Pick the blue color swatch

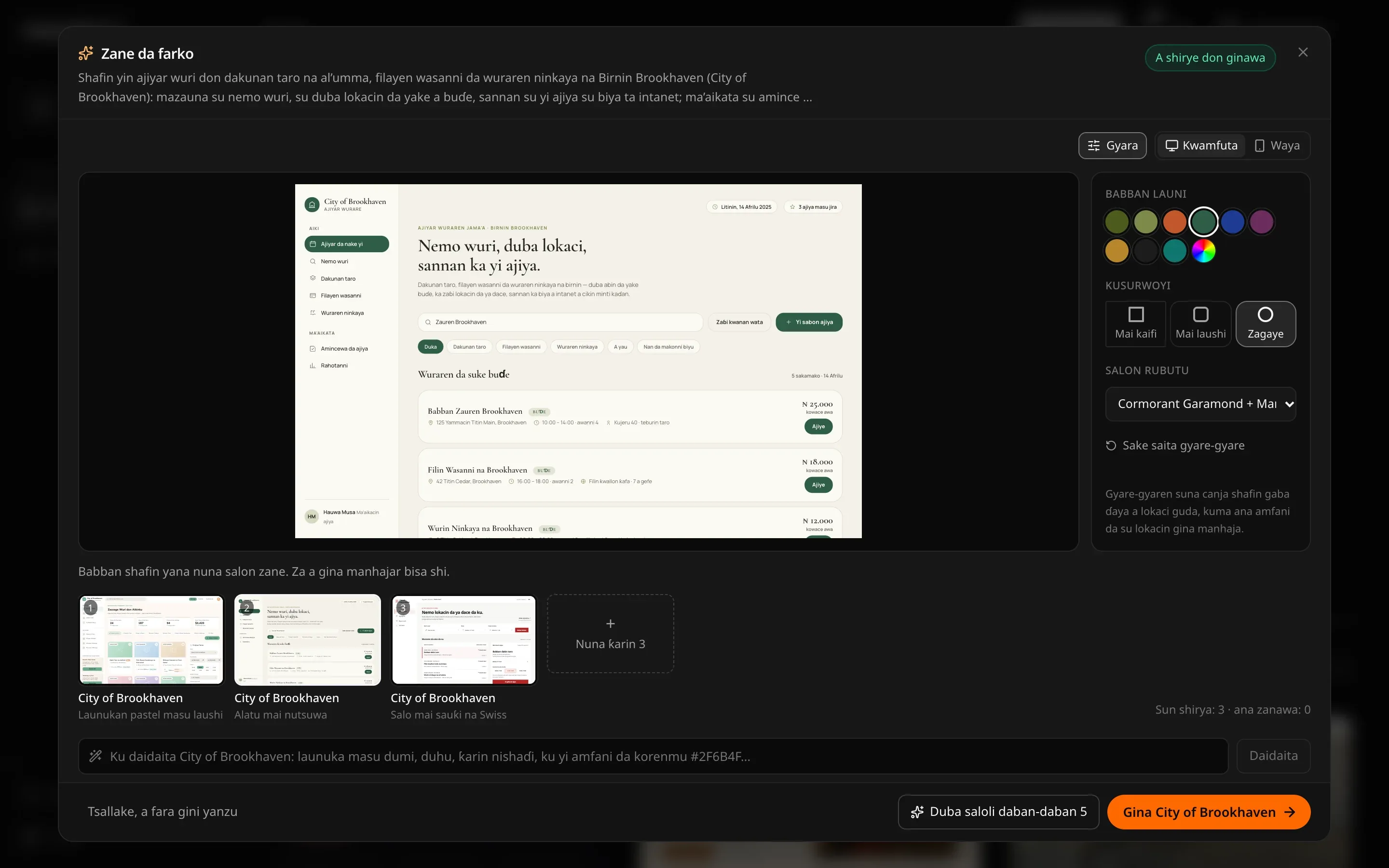point(1232,222)
